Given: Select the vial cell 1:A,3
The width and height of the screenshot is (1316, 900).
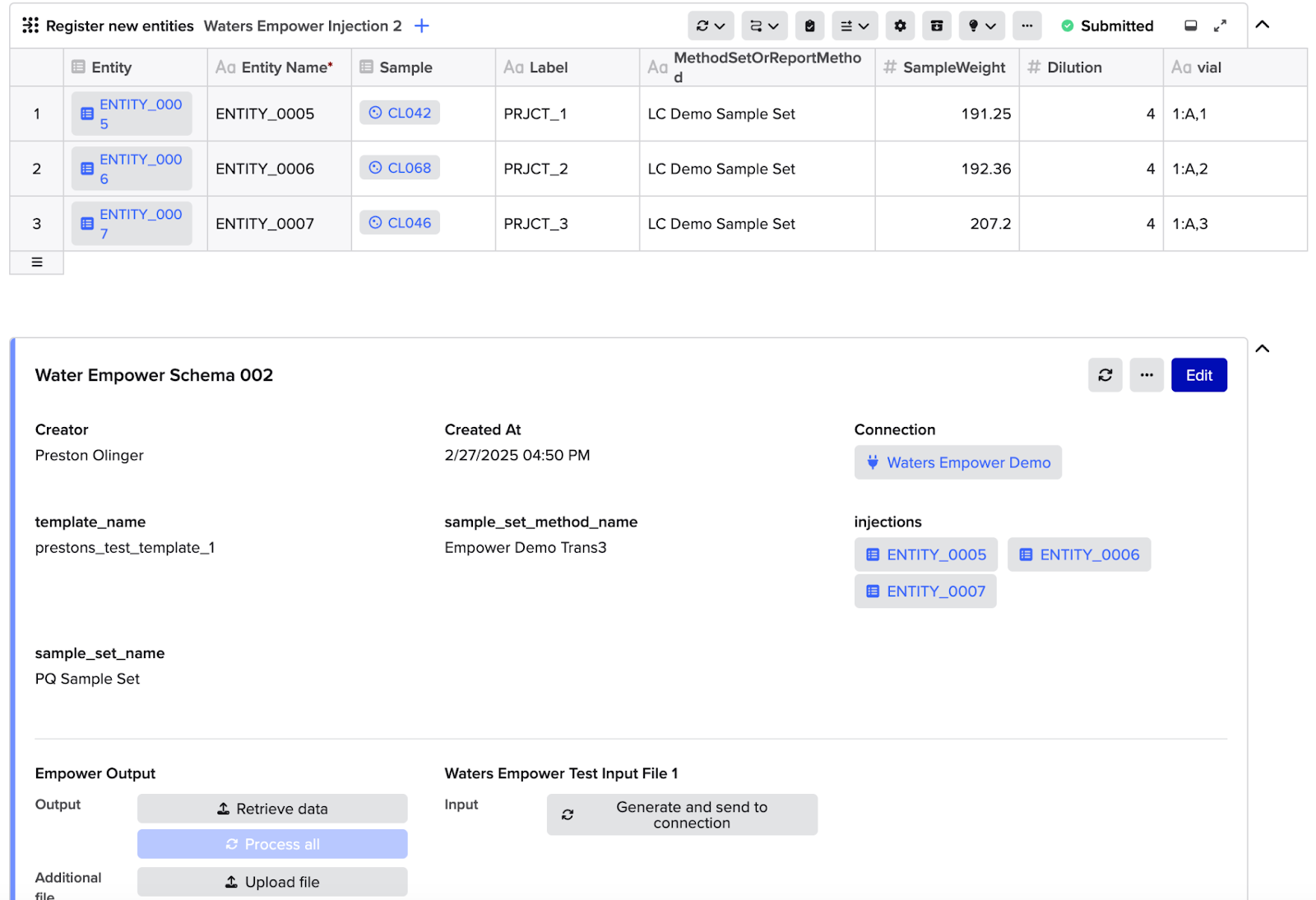Looking at the screenshot, I should tap(1235, 224).
